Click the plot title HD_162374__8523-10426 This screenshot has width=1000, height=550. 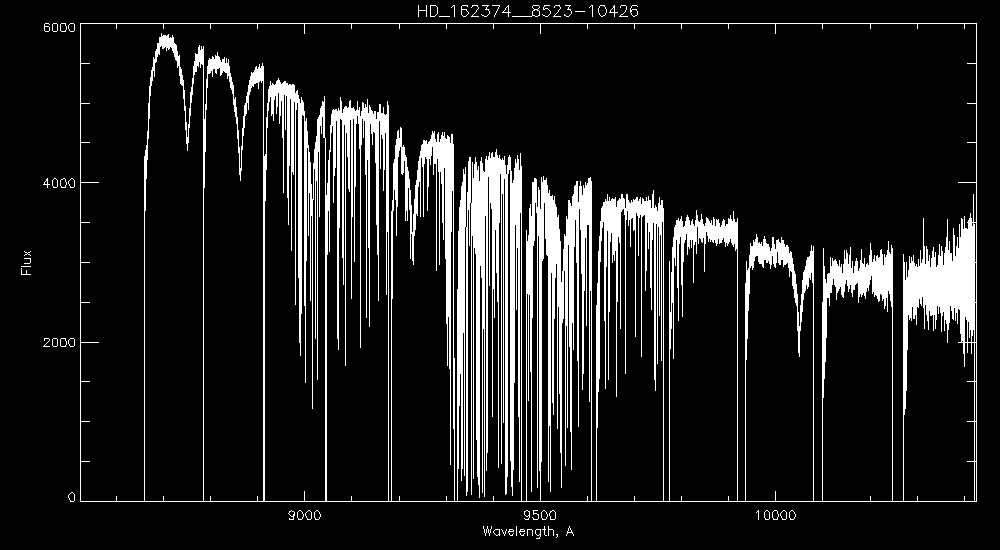click(527, 11)
